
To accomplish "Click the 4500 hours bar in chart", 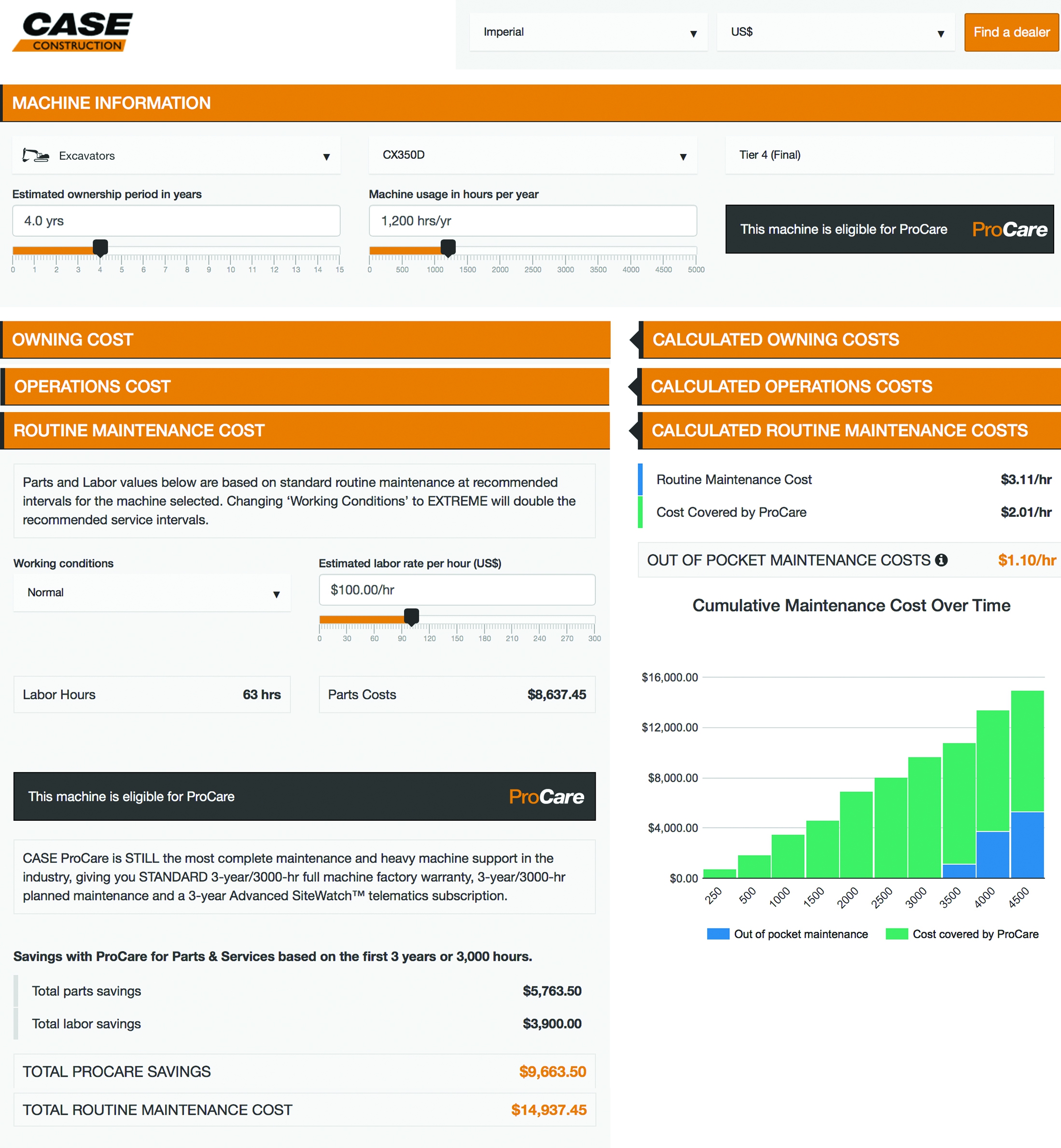I will [x=1027, y=784].
